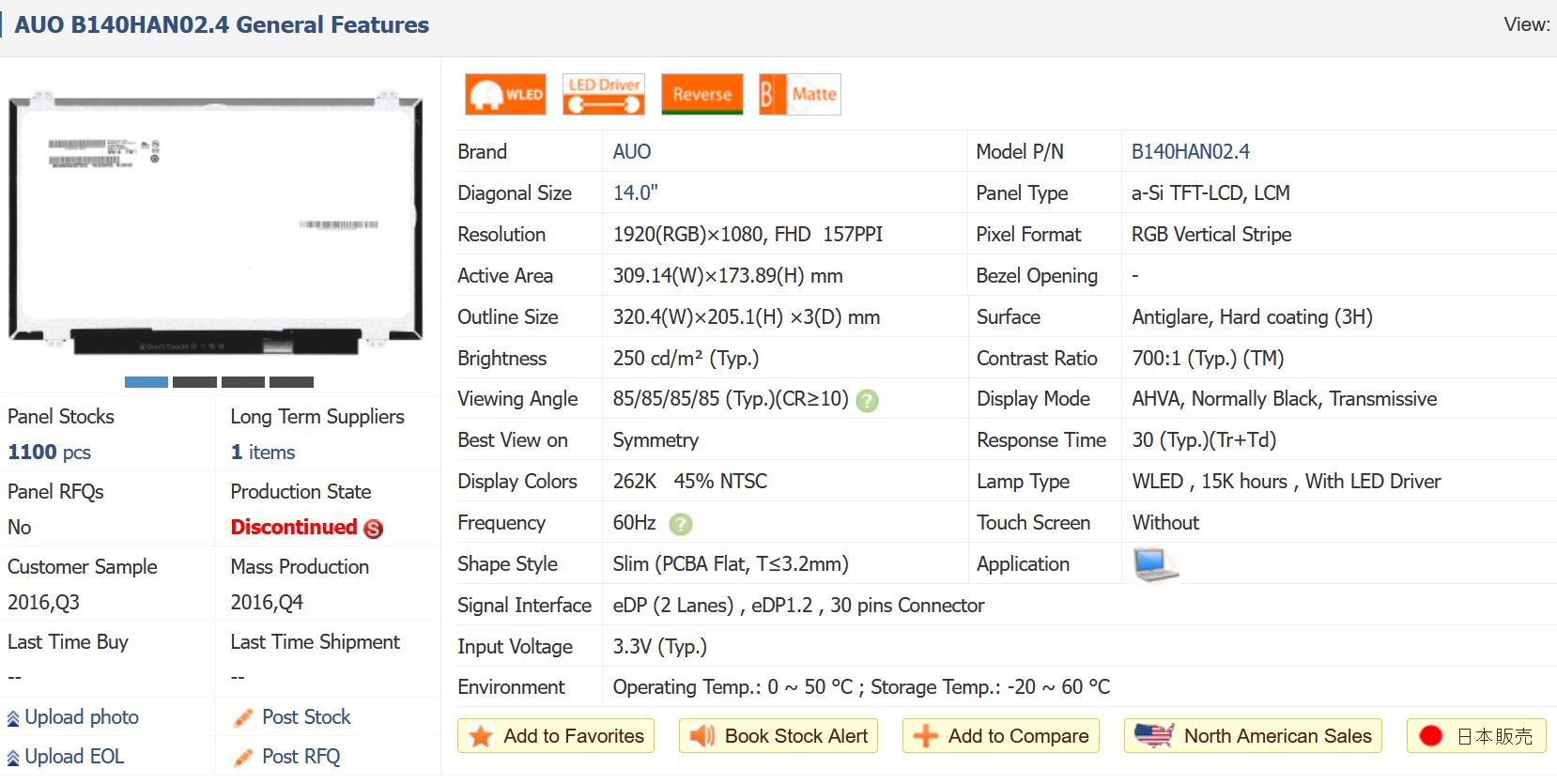This screenshot has height=784, width=1557.
Task: Click the pencil icon beside Post Stock
Action: 243,718
